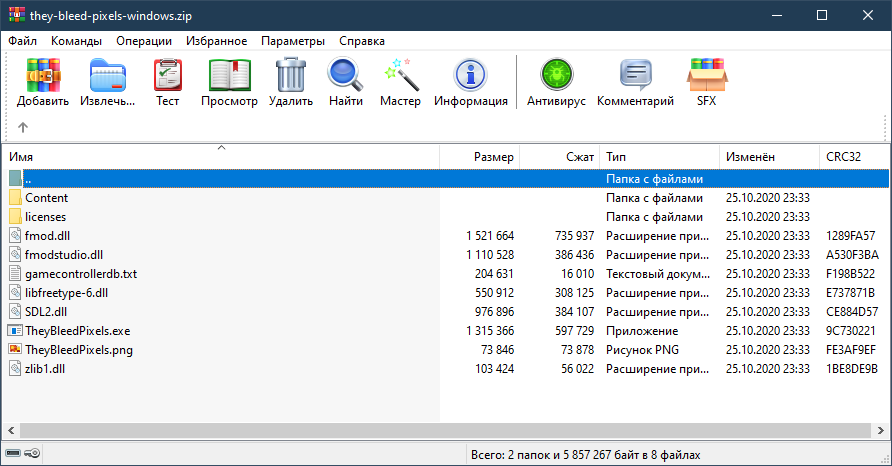Click the zlib1.dll file icon
The image size is (892, 466).
(x=15, y=369)
